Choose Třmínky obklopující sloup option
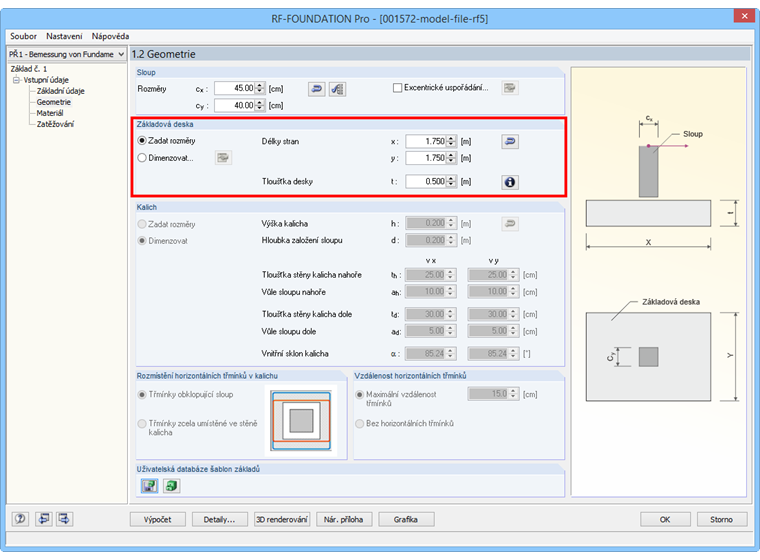760x560 pixels. coord(142,395)
